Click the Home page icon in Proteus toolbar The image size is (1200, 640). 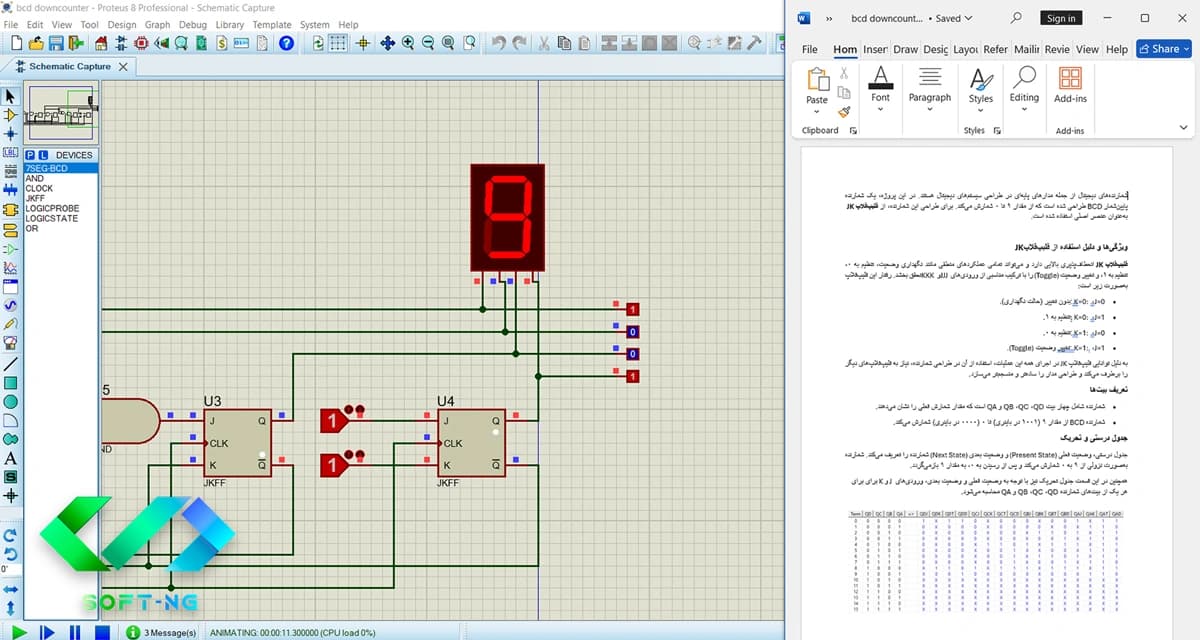[x=99, y=43]
